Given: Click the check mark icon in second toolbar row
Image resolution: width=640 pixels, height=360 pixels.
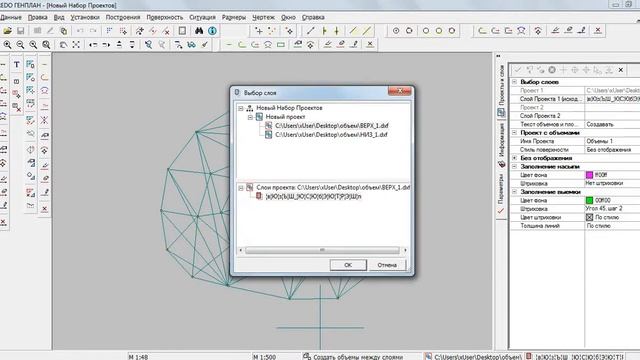Looking at the screenshot, I should (x=204, y=44).
